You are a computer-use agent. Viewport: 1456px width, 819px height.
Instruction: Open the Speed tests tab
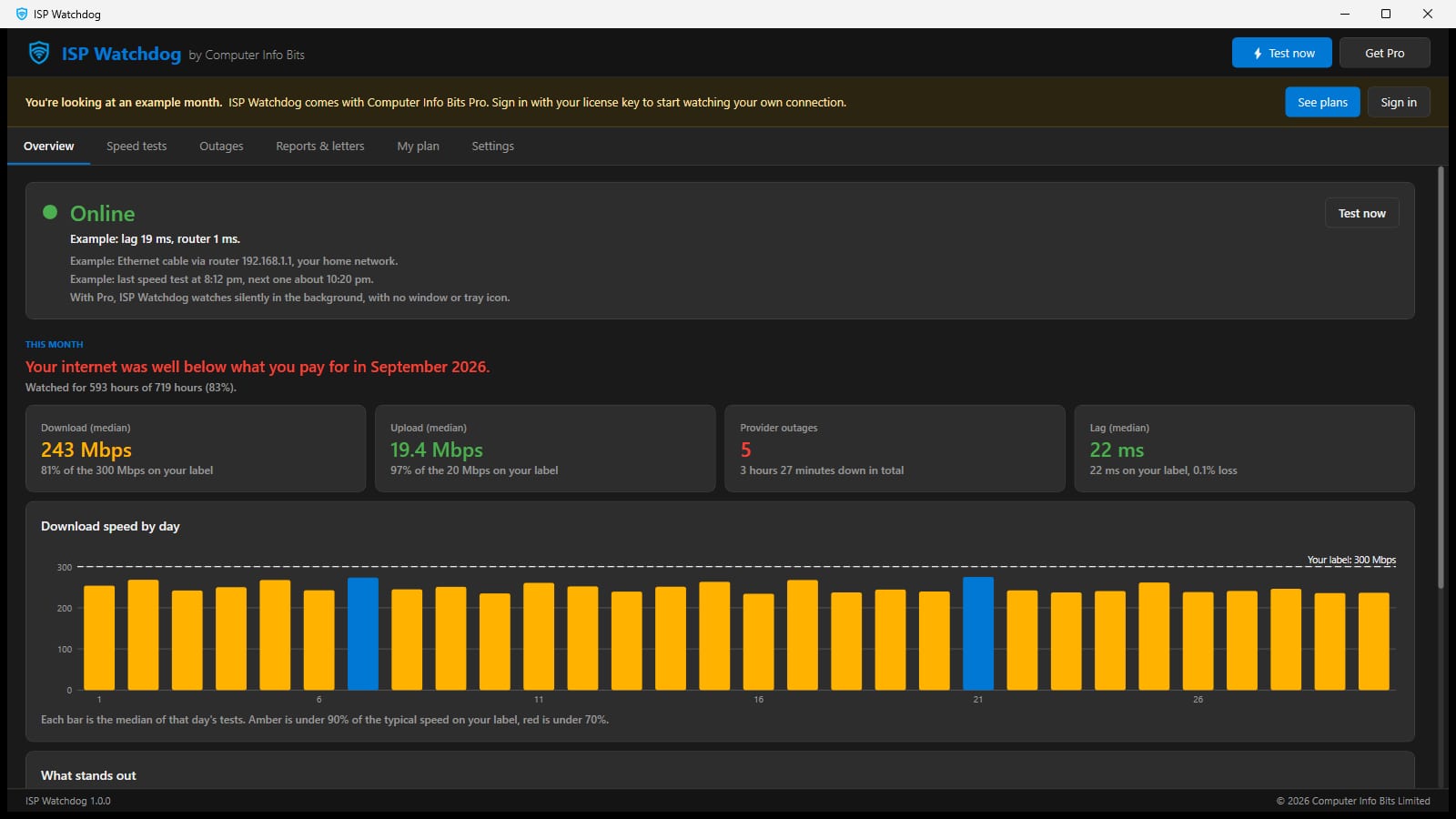(x=136, y=146)
